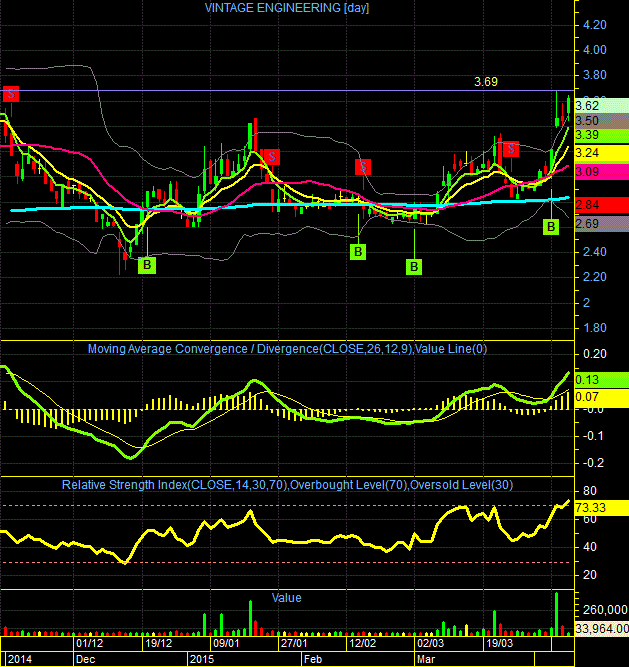Click the 27/01 date label
This screenshot has width=629, height=667.
pyautogui.click(x=294, y=643)
